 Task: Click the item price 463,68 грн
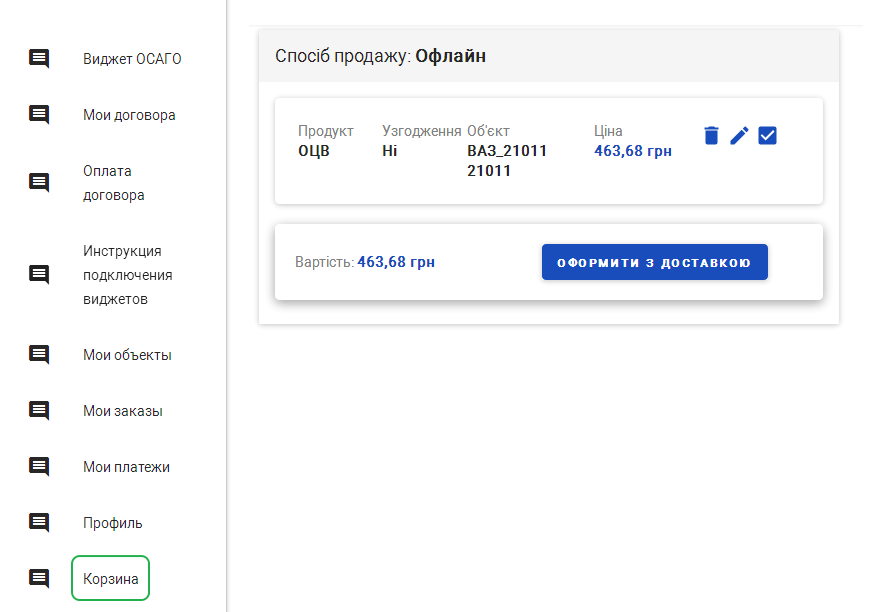[x=633, y=151]
